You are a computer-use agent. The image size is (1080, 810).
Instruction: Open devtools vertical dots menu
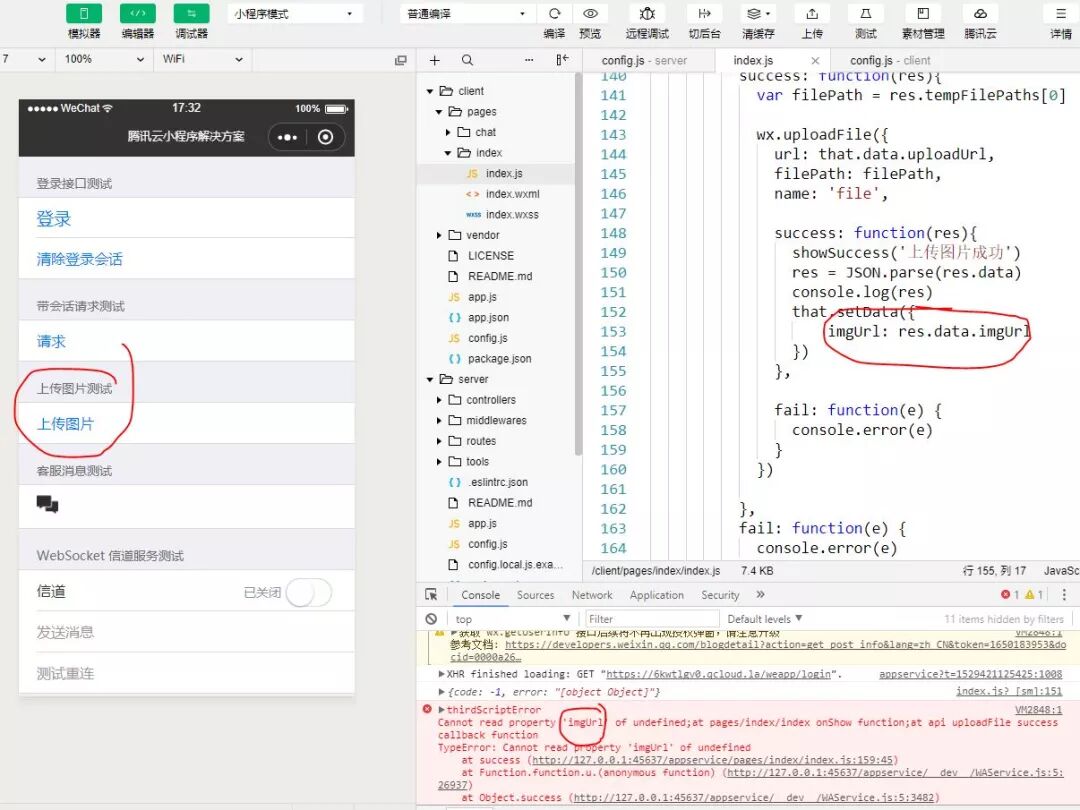[x=1064, y=594]
